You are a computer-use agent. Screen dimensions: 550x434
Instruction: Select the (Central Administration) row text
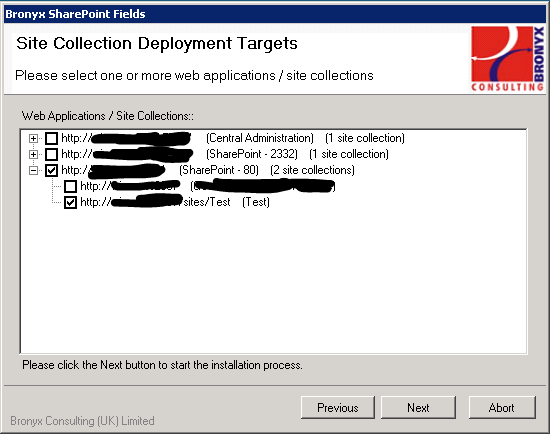click(260, 138)
